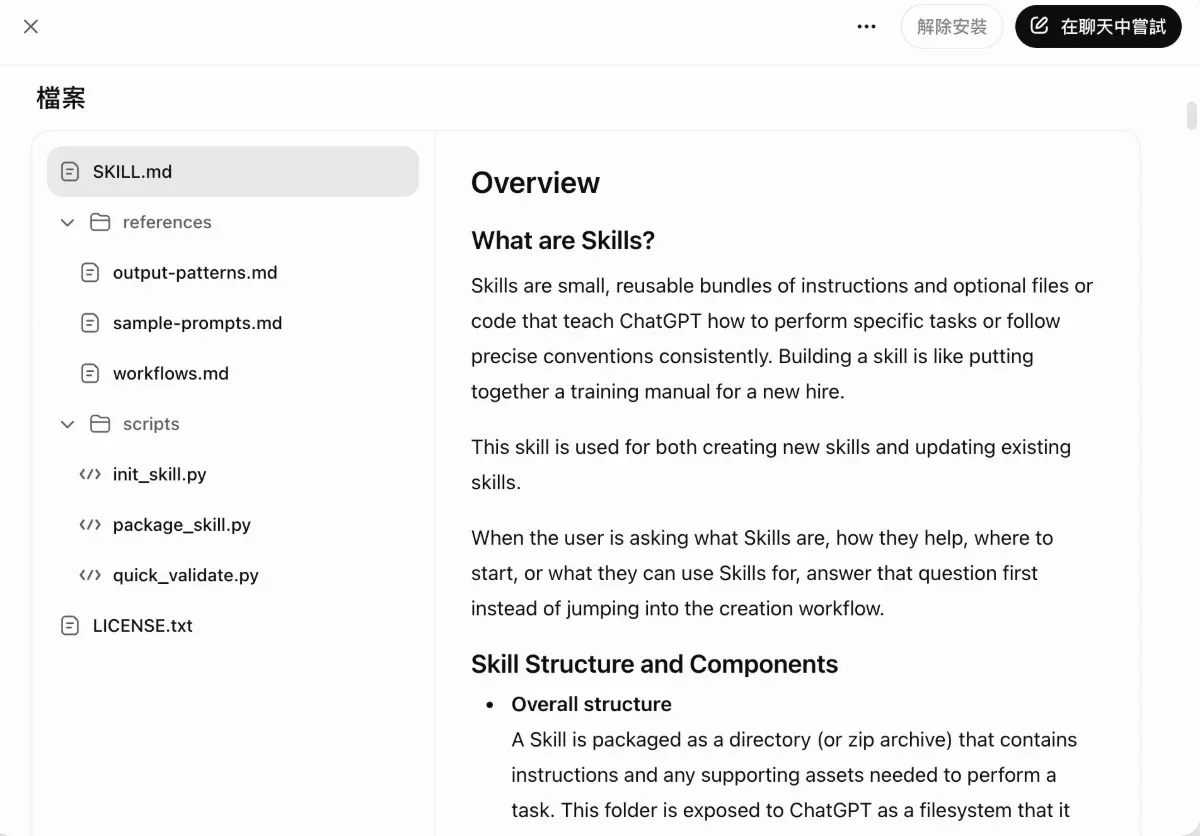Open workflows.md in the file tree
Image resolution: width=1200 pixels, height=836 pixels.
click(x=170, y=374)
